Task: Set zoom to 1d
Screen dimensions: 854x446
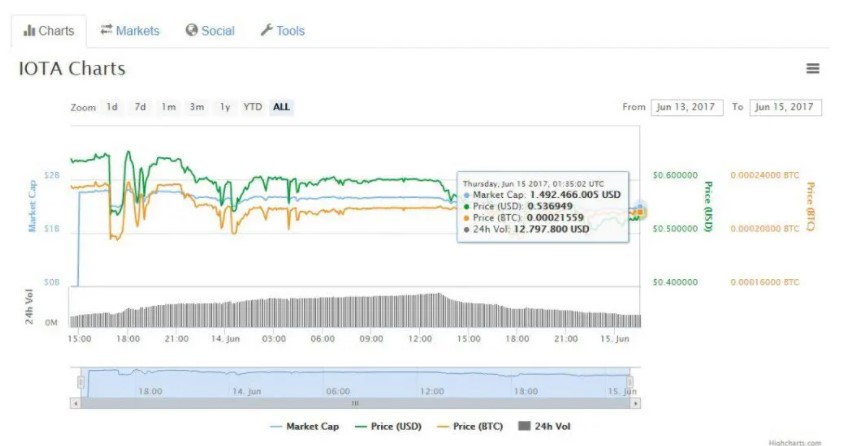Action: [x=112, y=107]
